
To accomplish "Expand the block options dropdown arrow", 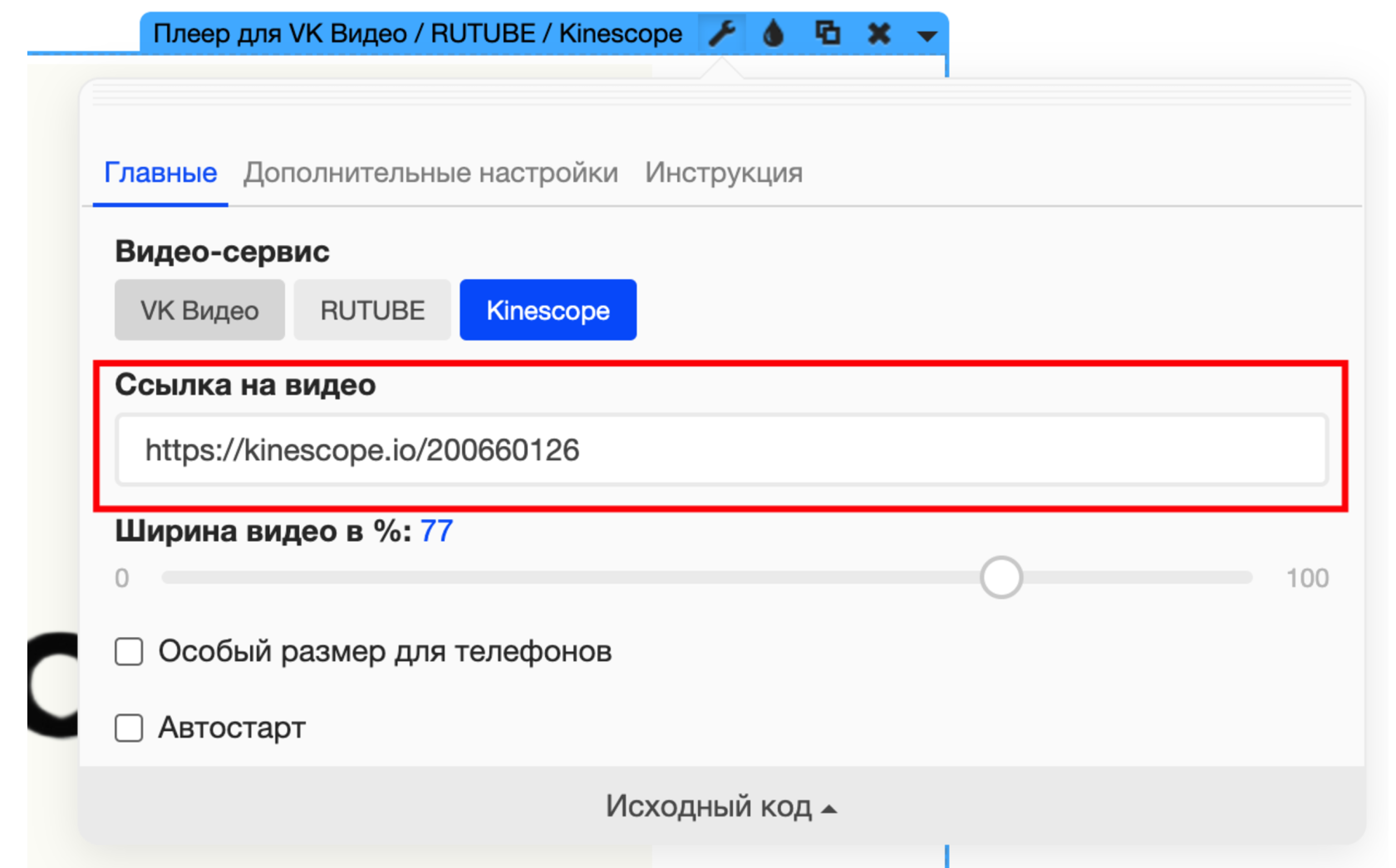I will point(927,36).
